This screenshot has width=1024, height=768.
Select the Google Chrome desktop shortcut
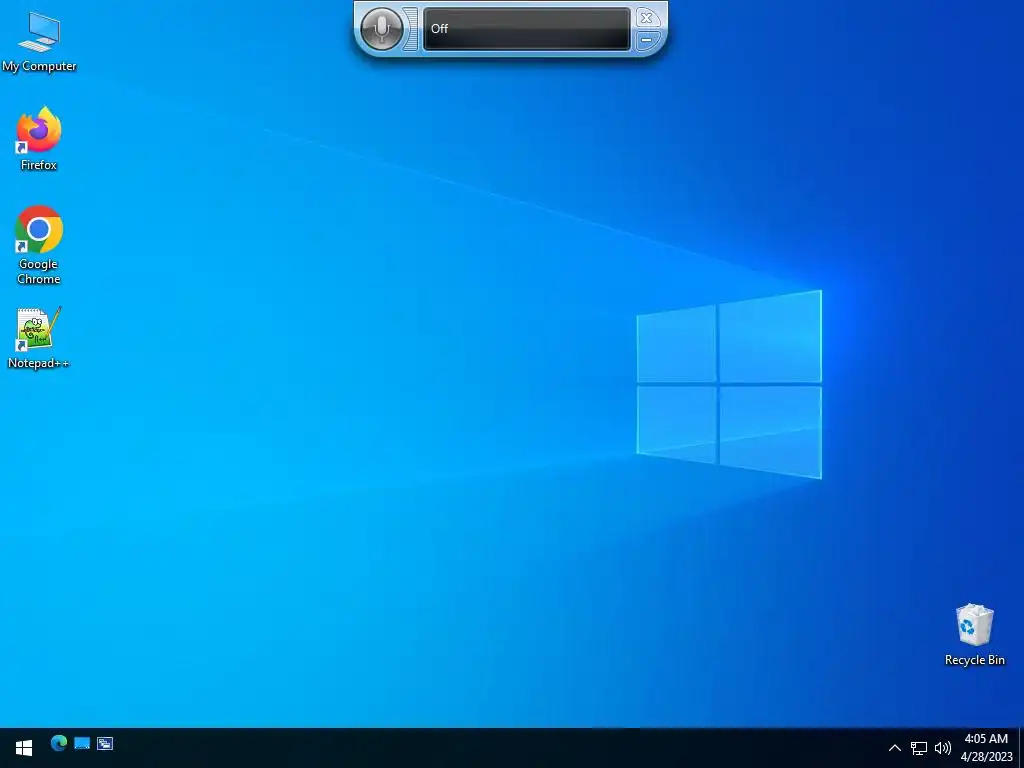click(x=39, y=246)
